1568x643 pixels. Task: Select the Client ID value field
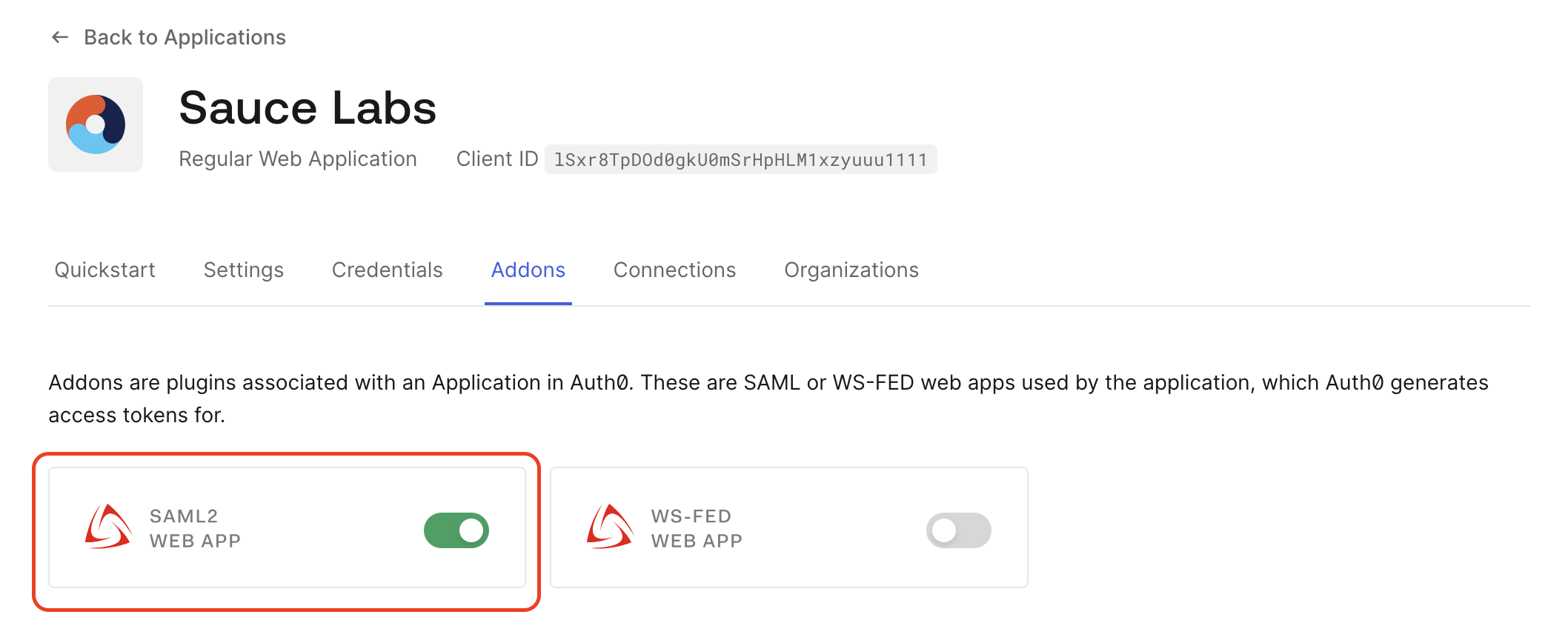pos(740,160)
